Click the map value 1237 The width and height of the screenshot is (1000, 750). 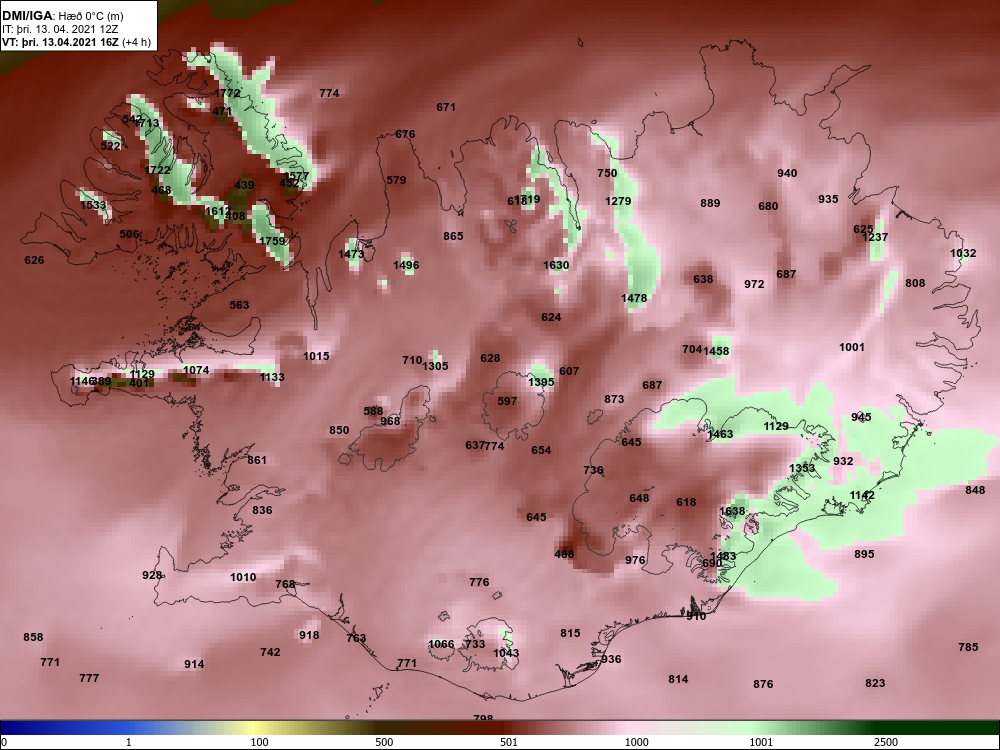click(x=875, y=237)
